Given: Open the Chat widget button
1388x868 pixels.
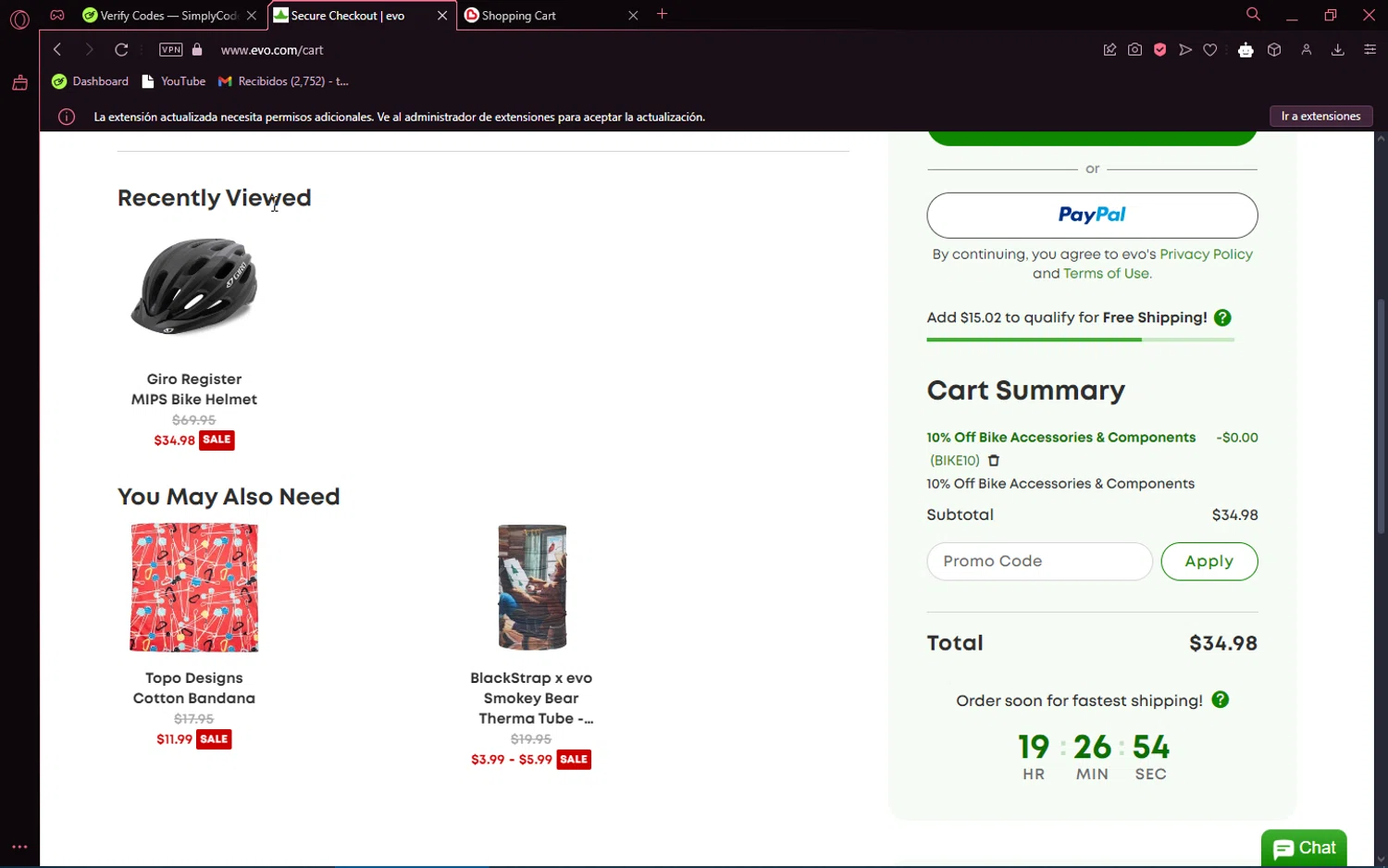Looking at the screenshot, I should point(1304,848).
